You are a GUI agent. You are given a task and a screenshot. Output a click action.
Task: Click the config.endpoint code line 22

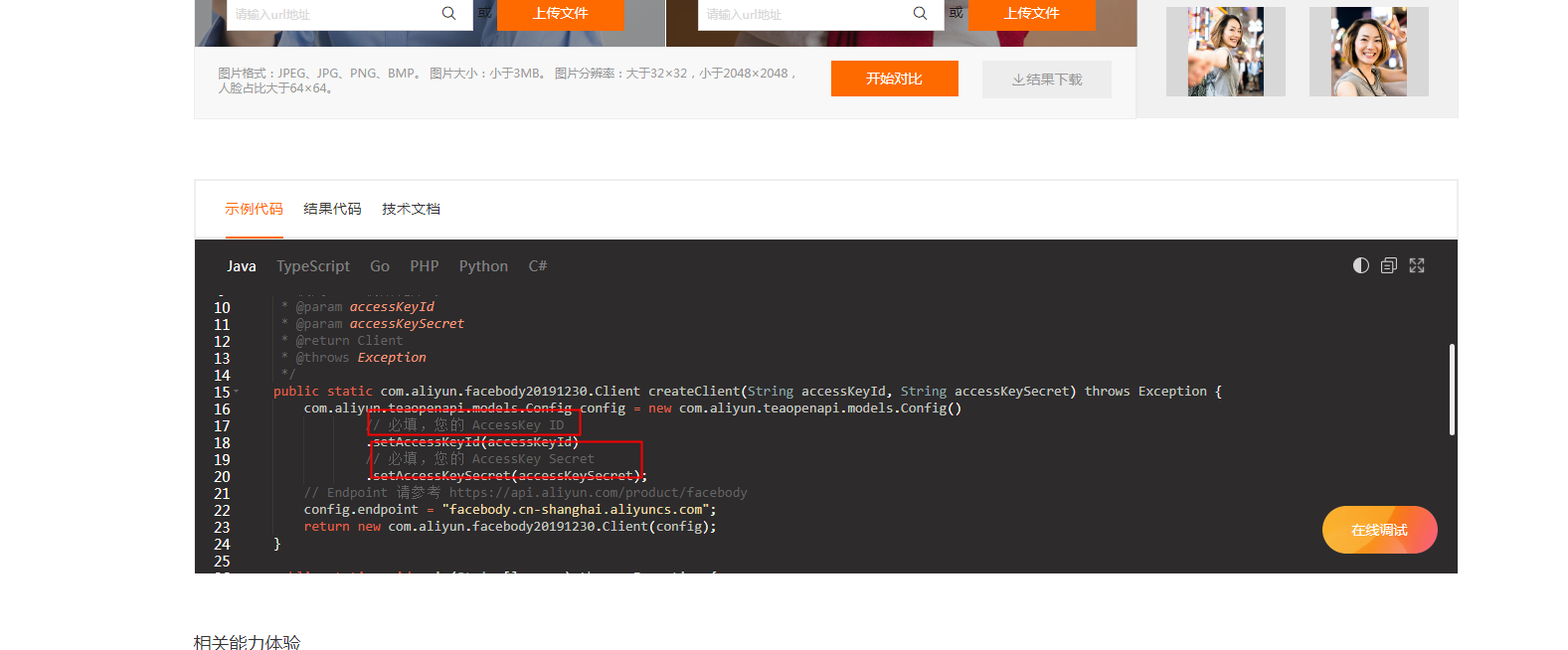510,510
